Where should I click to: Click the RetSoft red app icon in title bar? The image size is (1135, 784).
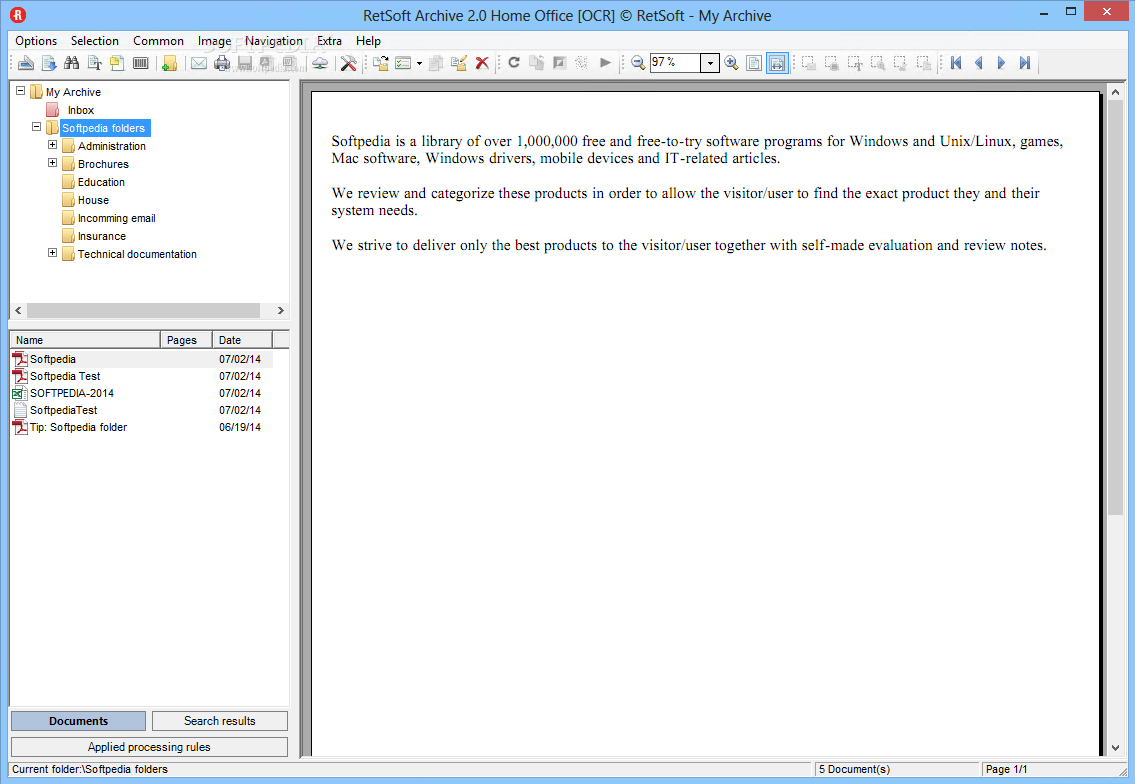click(18, 14)
